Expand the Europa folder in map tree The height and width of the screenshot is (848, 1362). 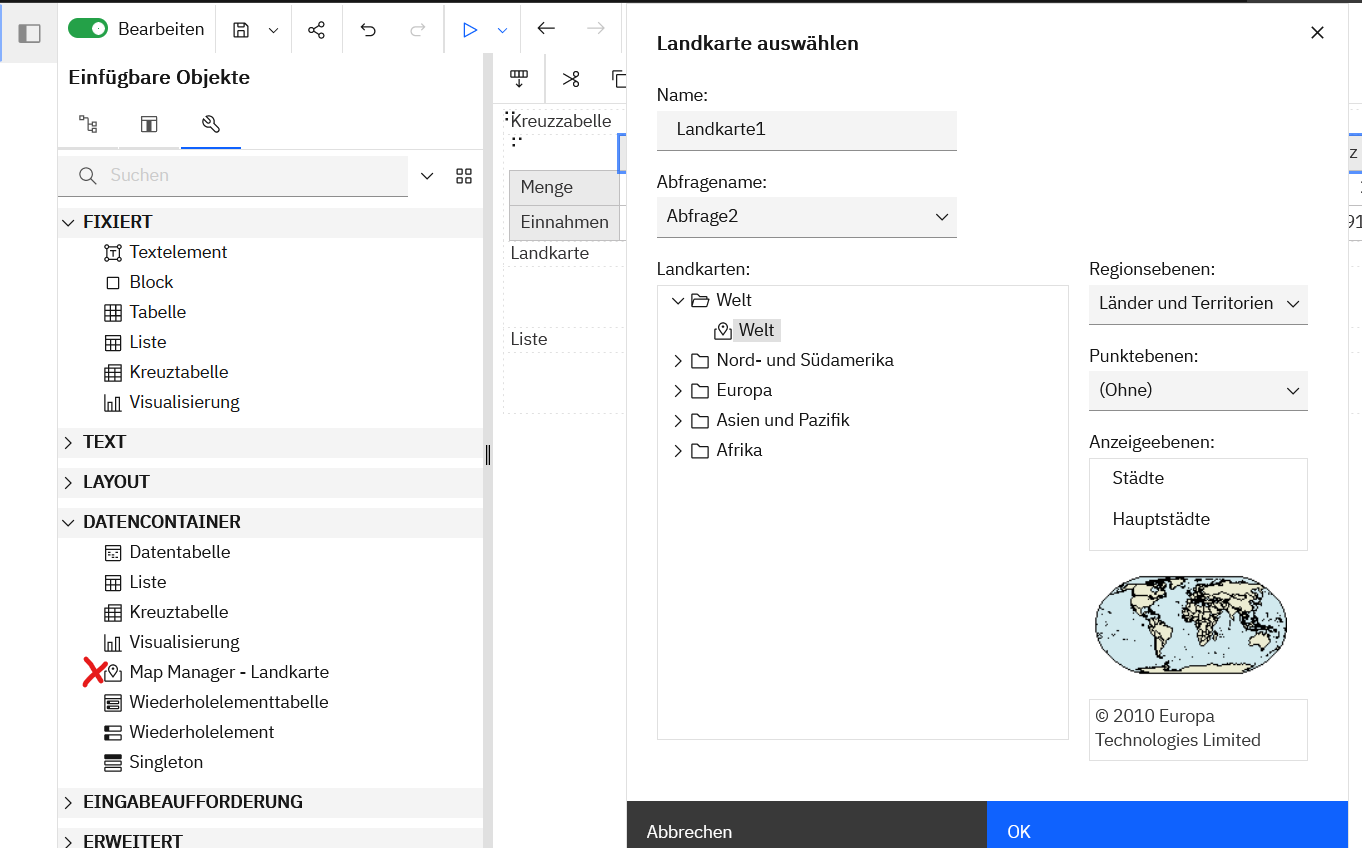(678, 390)
